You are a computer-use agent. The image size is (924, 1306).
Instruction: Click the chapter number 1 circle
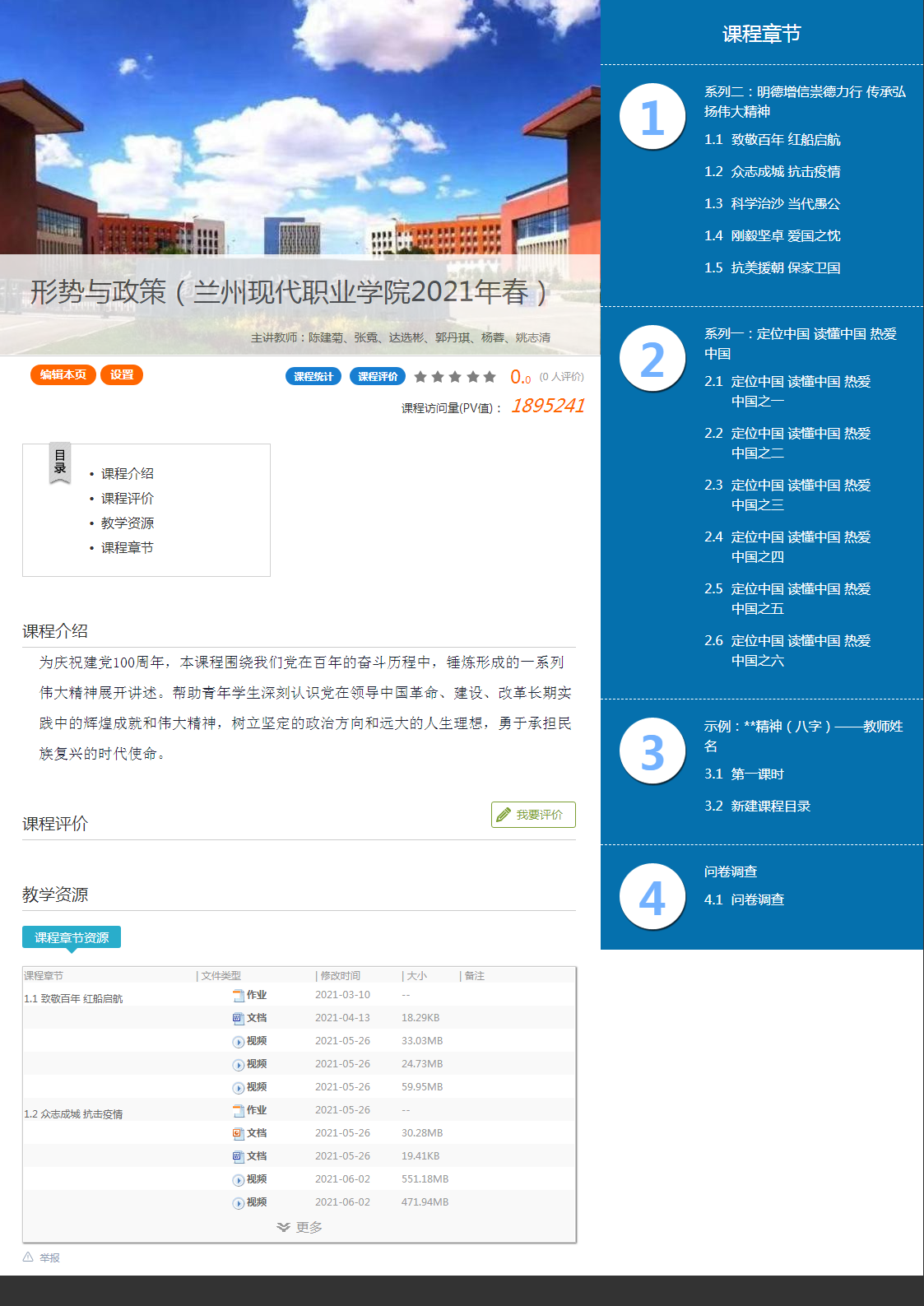(x=652, y=116)
